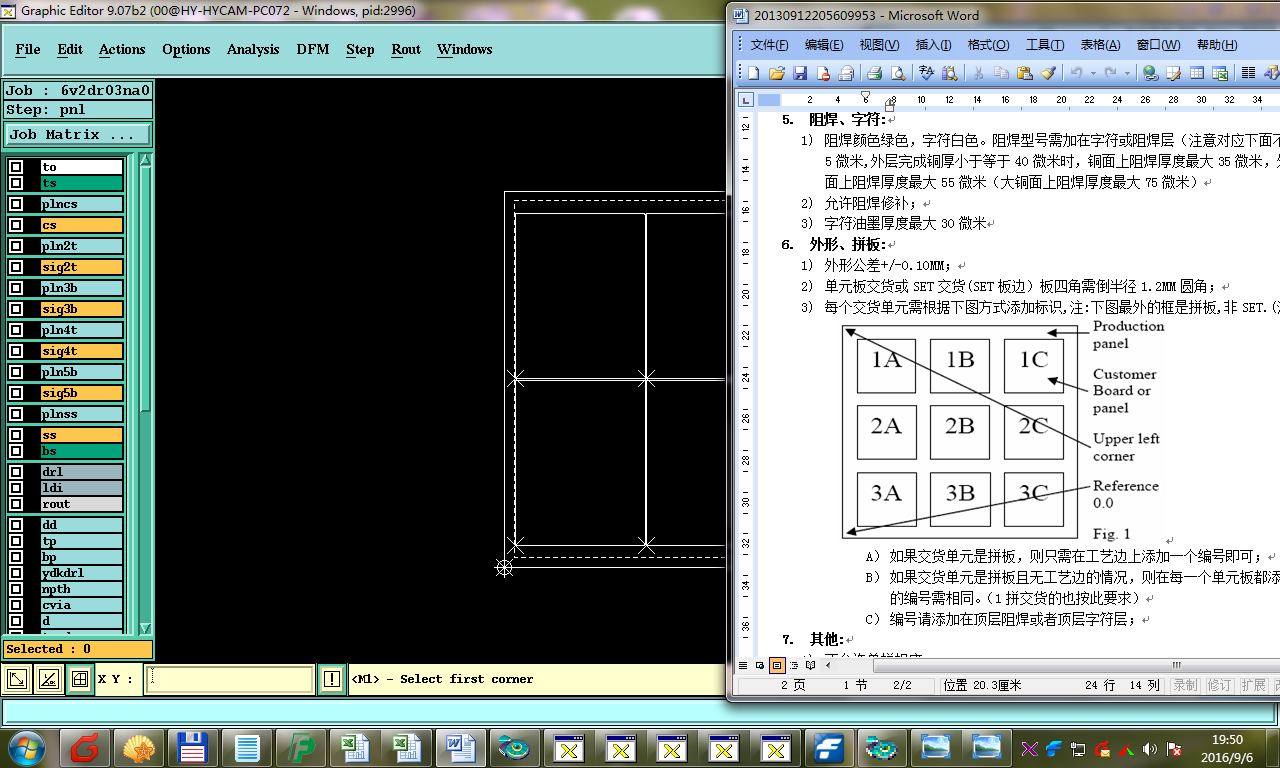Toggle the 'ts' layer checkbox

pos(17,183)
